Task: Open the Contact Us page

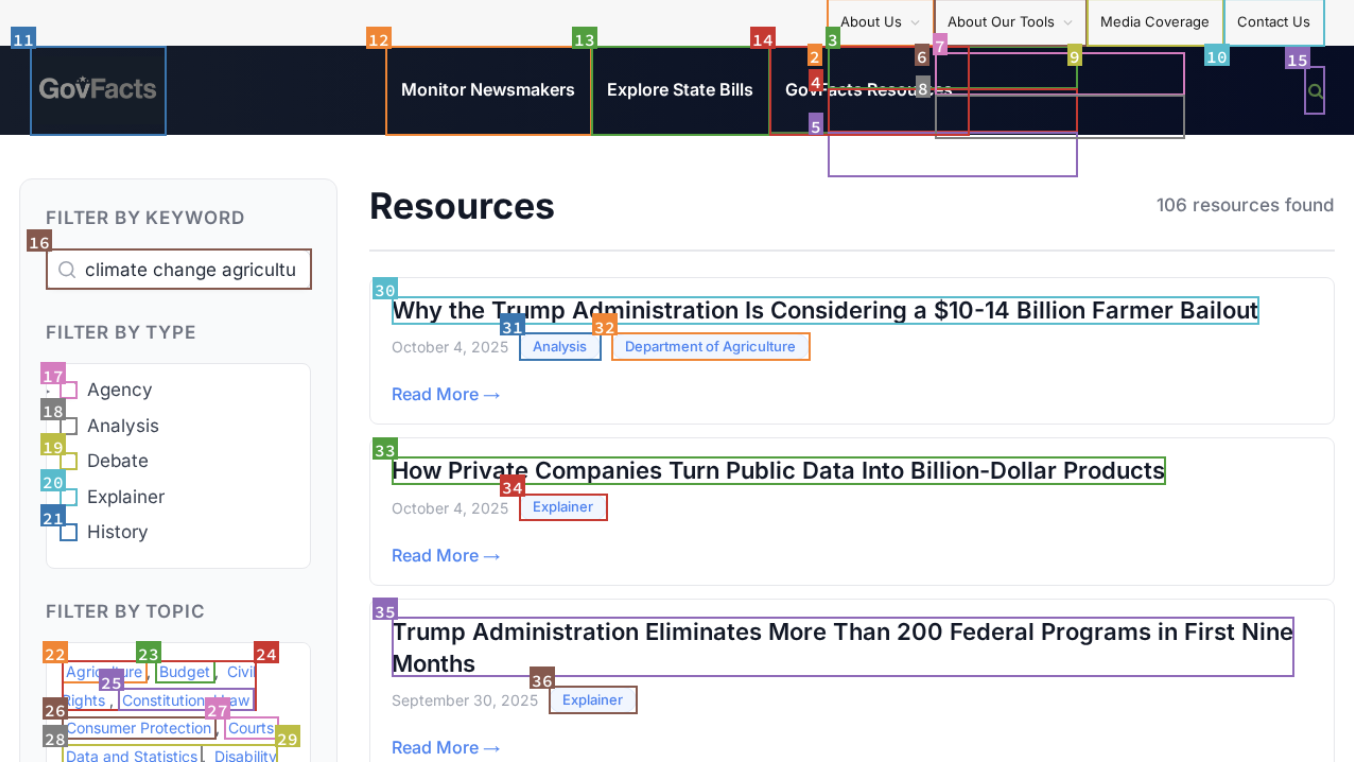Action: pos(1274,21)
